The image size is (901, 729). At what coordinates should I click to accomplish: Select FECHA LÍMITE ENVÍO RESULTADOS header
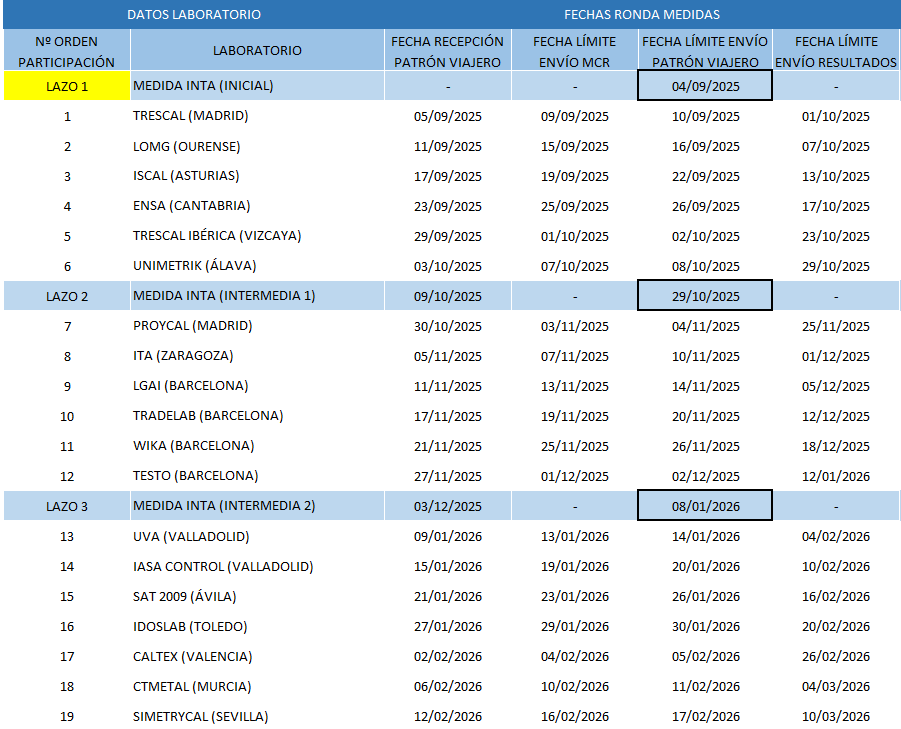[836, 51]
